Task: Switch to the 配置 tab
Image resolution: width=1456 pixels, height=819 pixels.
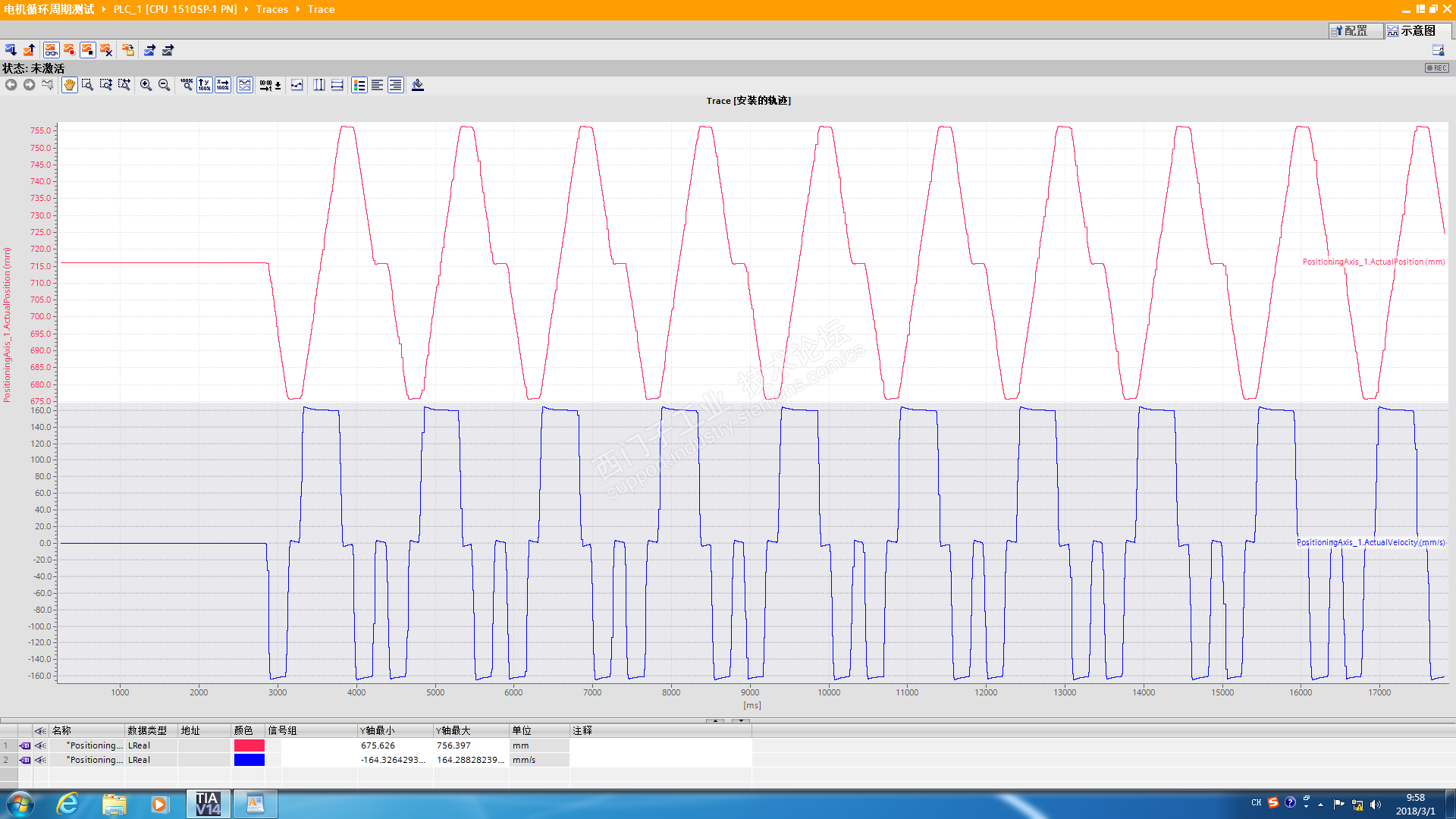Action: (x=1355, y=30)
